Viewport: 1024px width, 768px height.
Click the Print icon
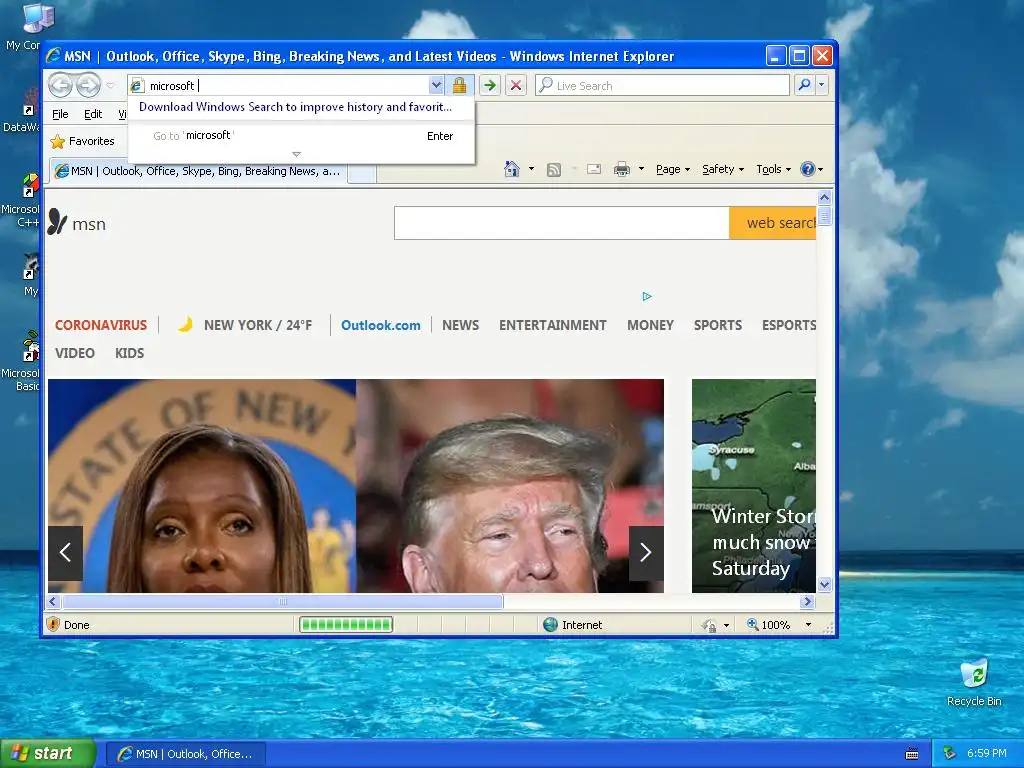pyautogui.click(x=622, y=170)
